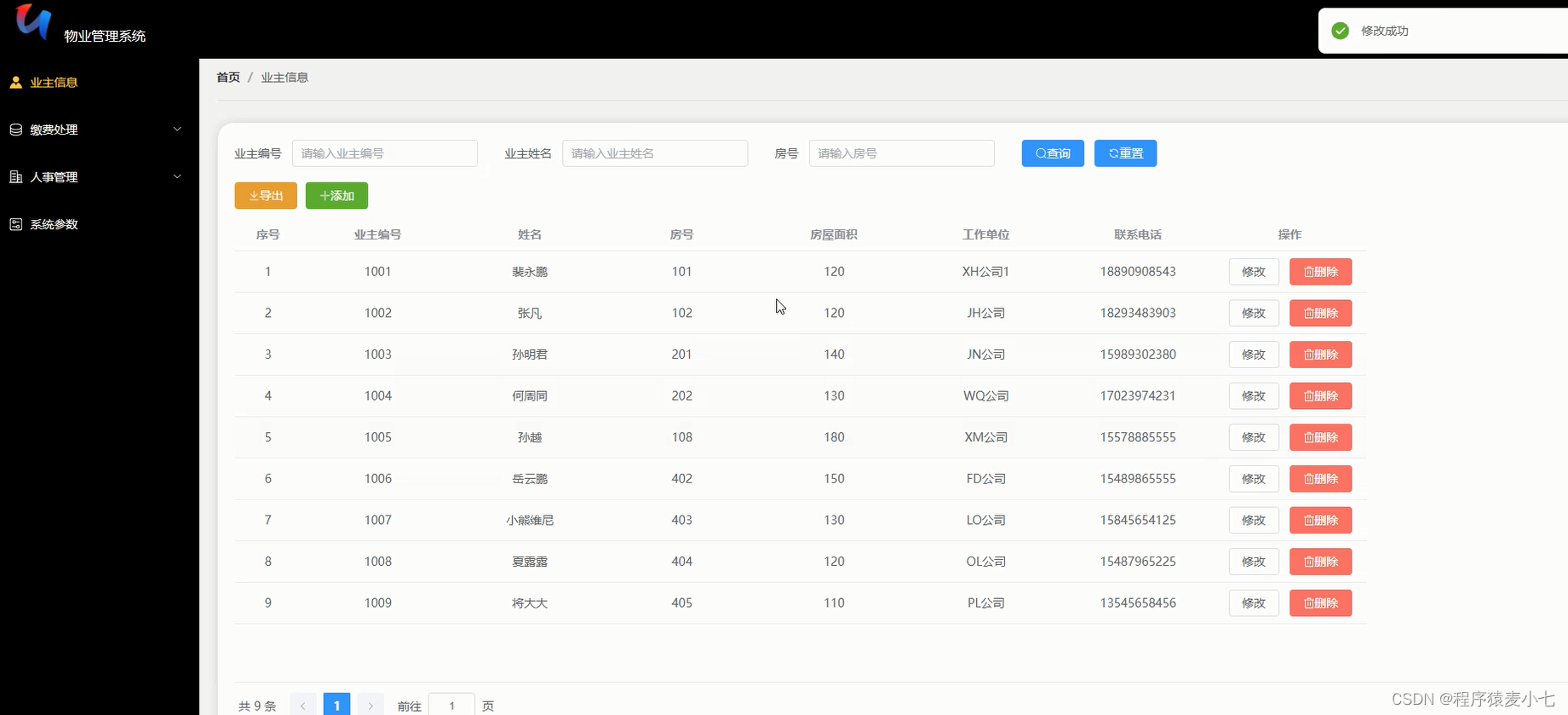Go to next page arrow
The image size is (1568, 715).
pyautogui.click(x=370, y=706)
